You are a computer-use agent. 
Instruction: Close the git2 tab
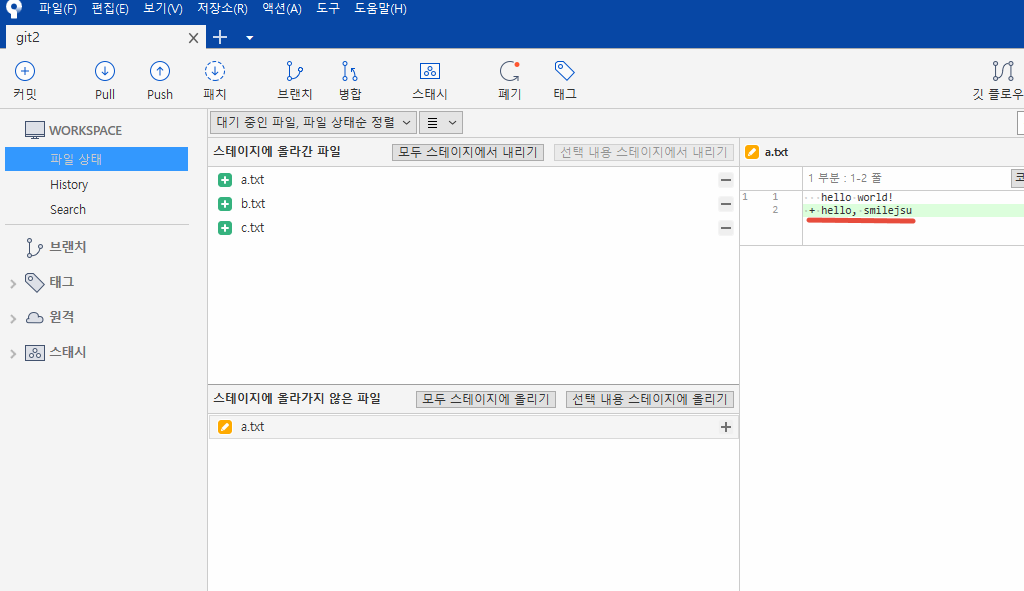(193, 38)
